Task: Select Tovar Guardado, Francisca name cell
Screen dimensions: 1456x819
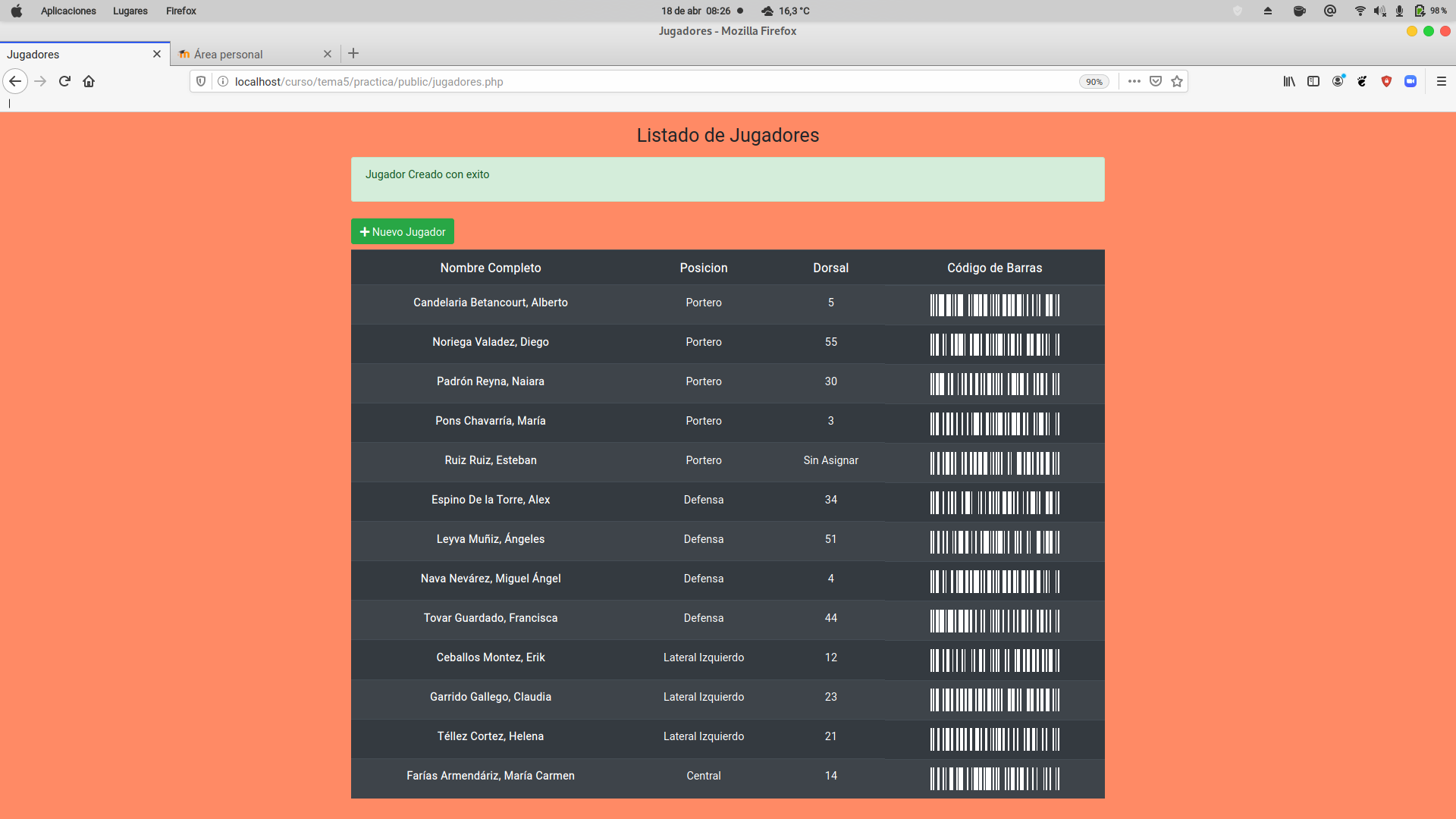Action: pyautogui.click(x=491, y=618)
